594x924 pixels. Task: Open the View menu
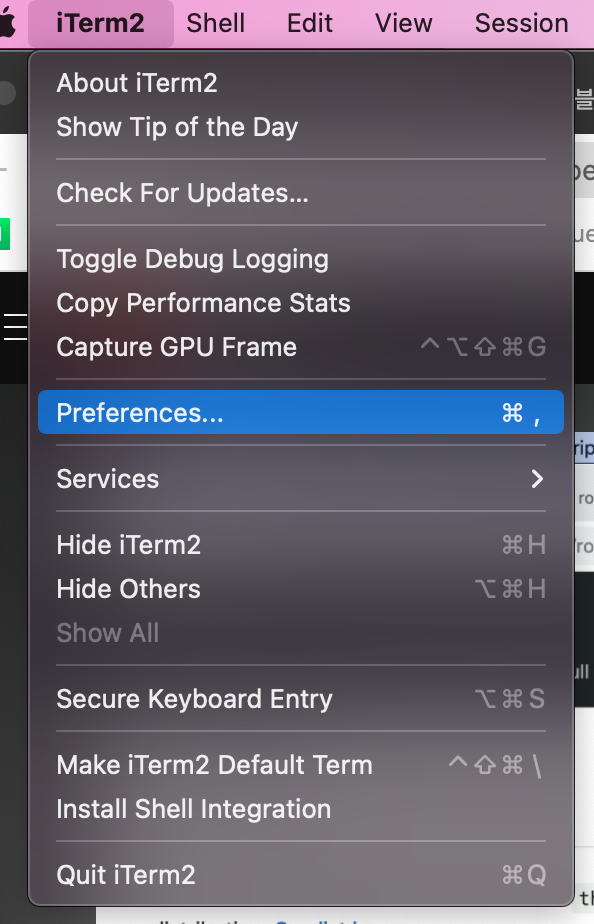403,22
